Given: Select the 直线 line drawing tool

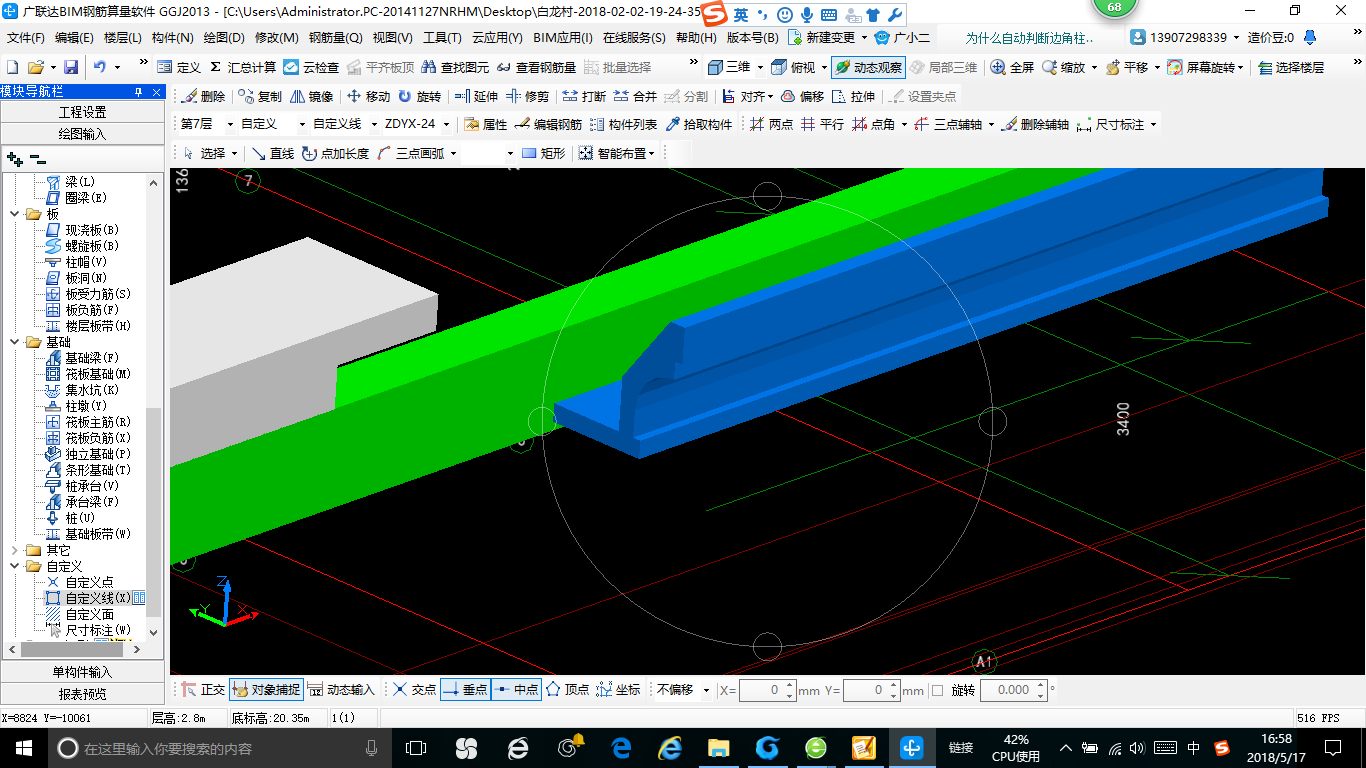Looking at the screenshot, I should (273, 153).
